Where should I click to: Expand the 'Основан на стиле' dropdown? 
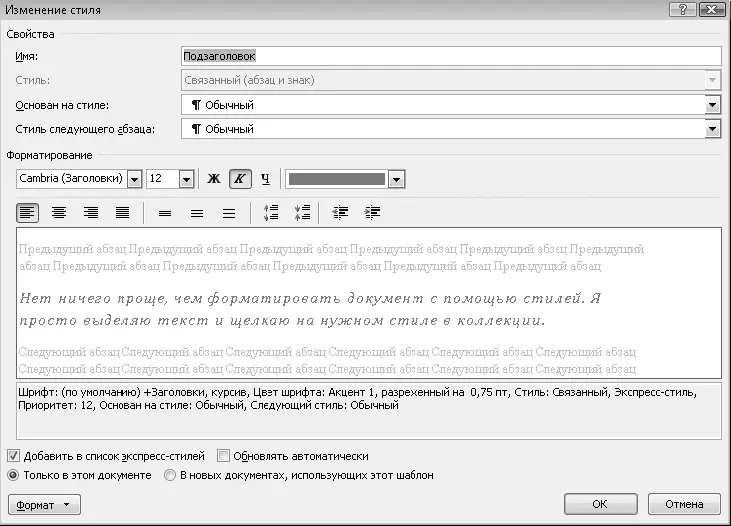click(x=712, y=104)
